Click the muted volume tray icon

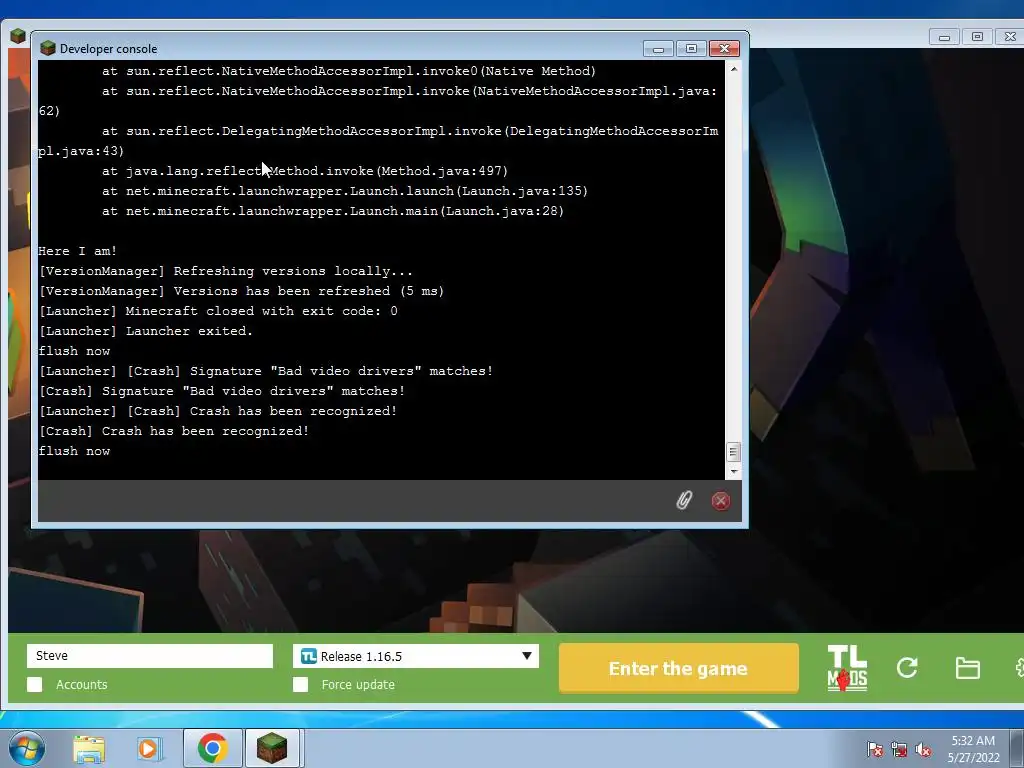[x=923, y=749]
